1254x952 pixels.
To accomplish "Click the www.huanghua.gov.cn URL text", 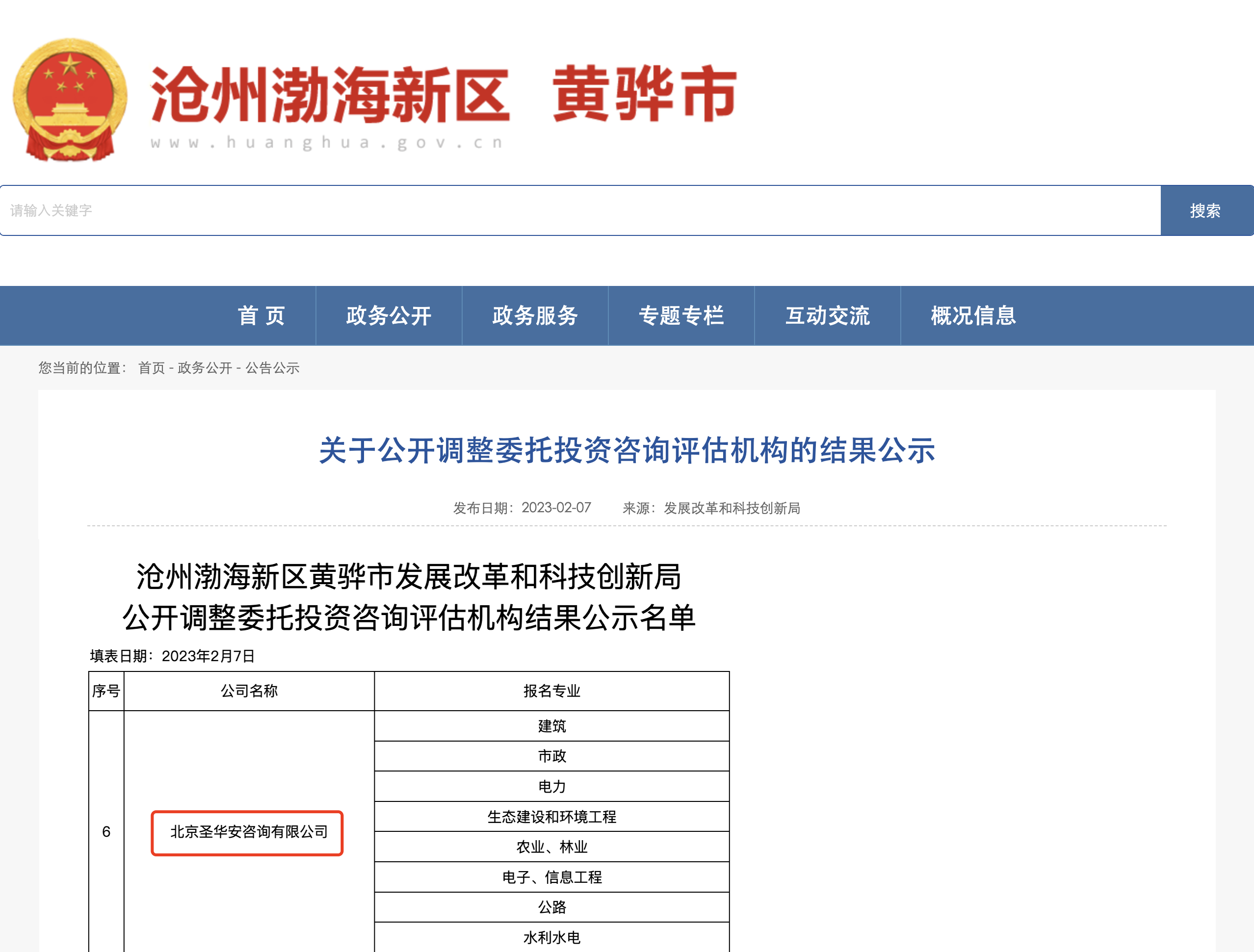I will 327,142.
